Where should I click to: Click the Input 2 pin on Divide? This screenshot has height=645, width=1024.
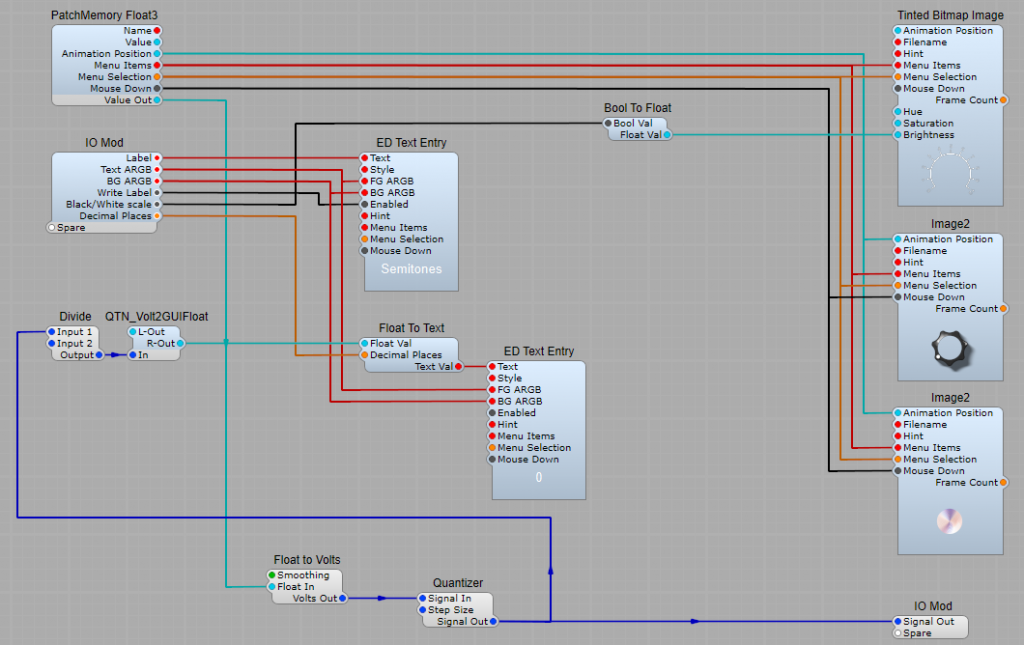[x=51, y=343]
